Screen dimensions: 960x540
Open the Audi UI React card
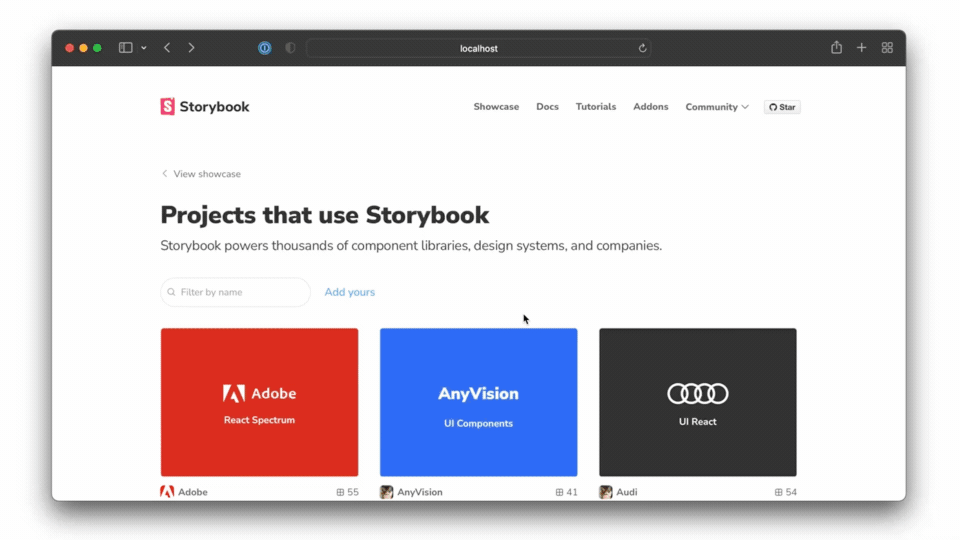coord(698,402)
